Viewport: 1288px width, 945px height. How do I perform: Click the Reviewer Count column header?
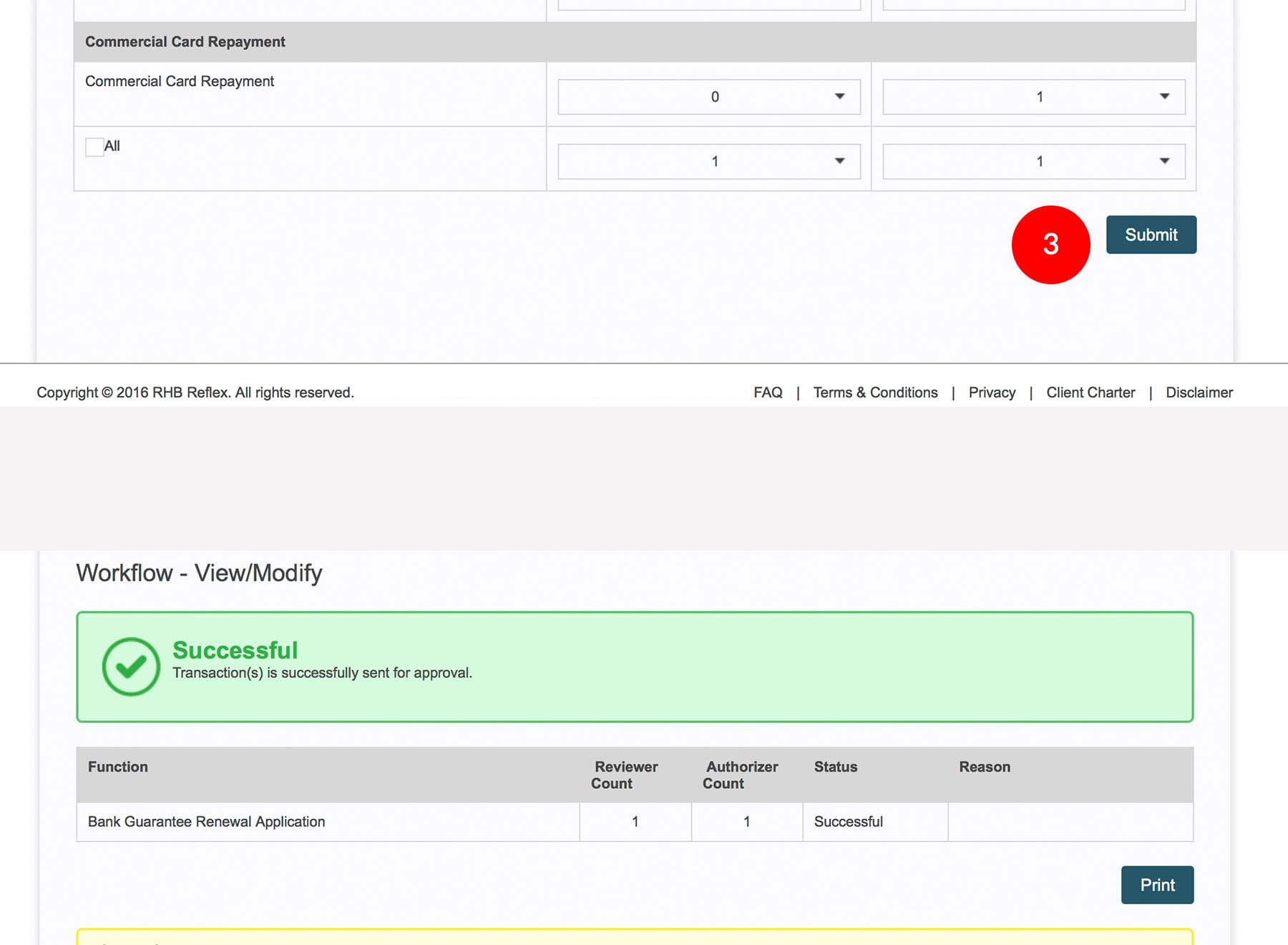point(625,775)
